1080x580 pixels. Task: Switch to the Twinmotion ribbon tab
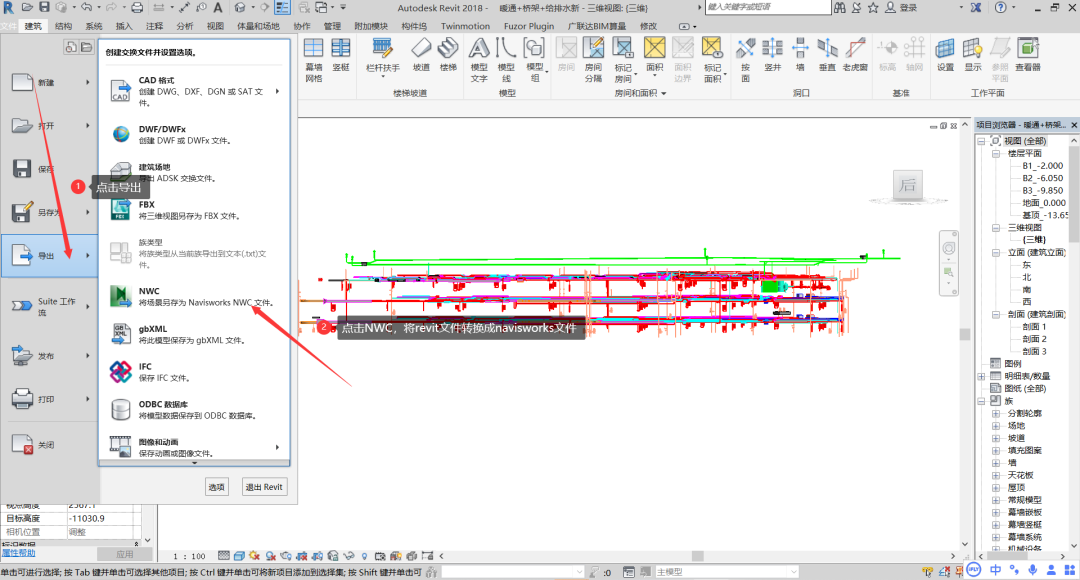466,26
